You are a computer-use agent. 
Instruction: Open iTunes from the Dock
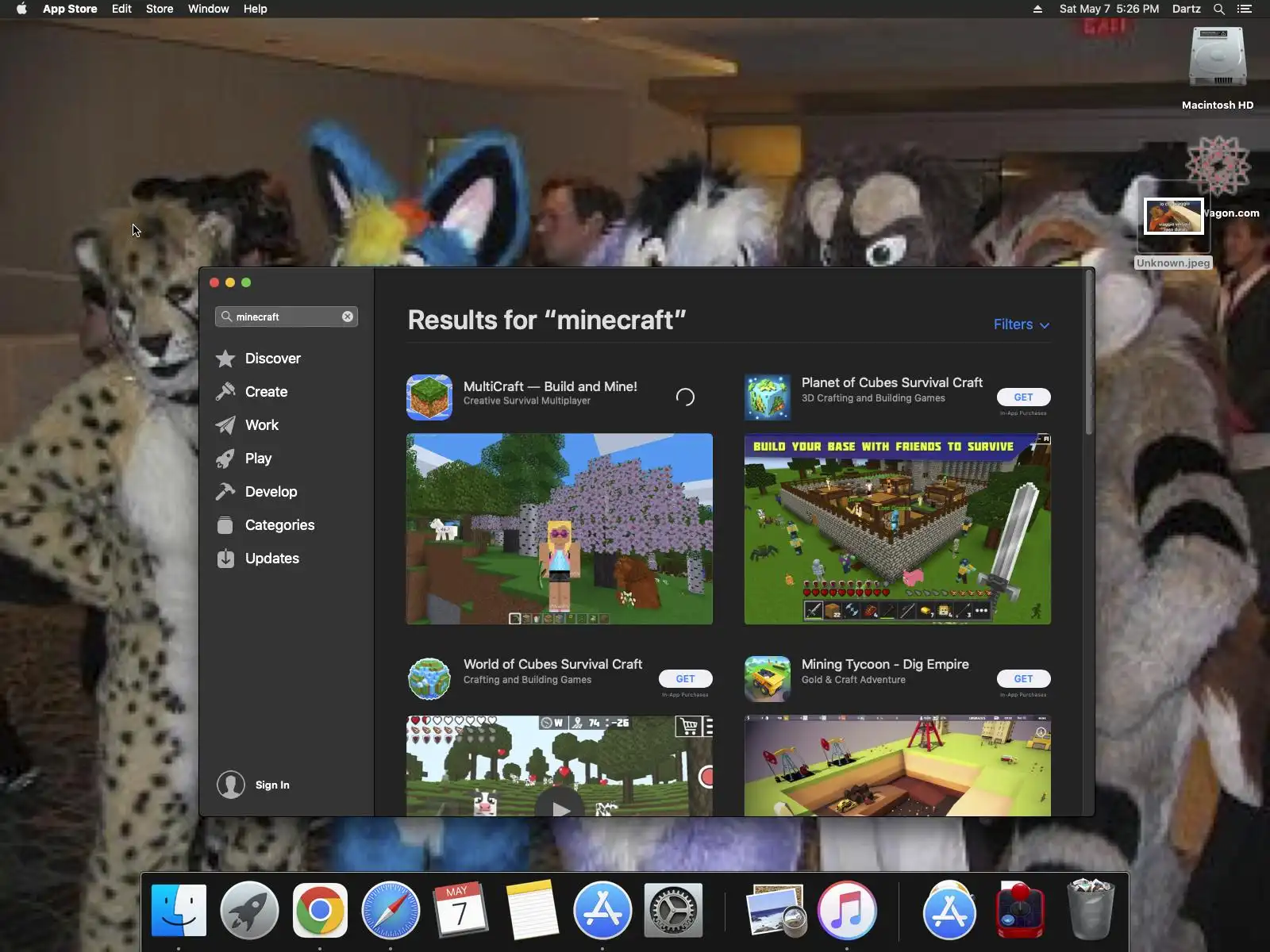point(847,910)
